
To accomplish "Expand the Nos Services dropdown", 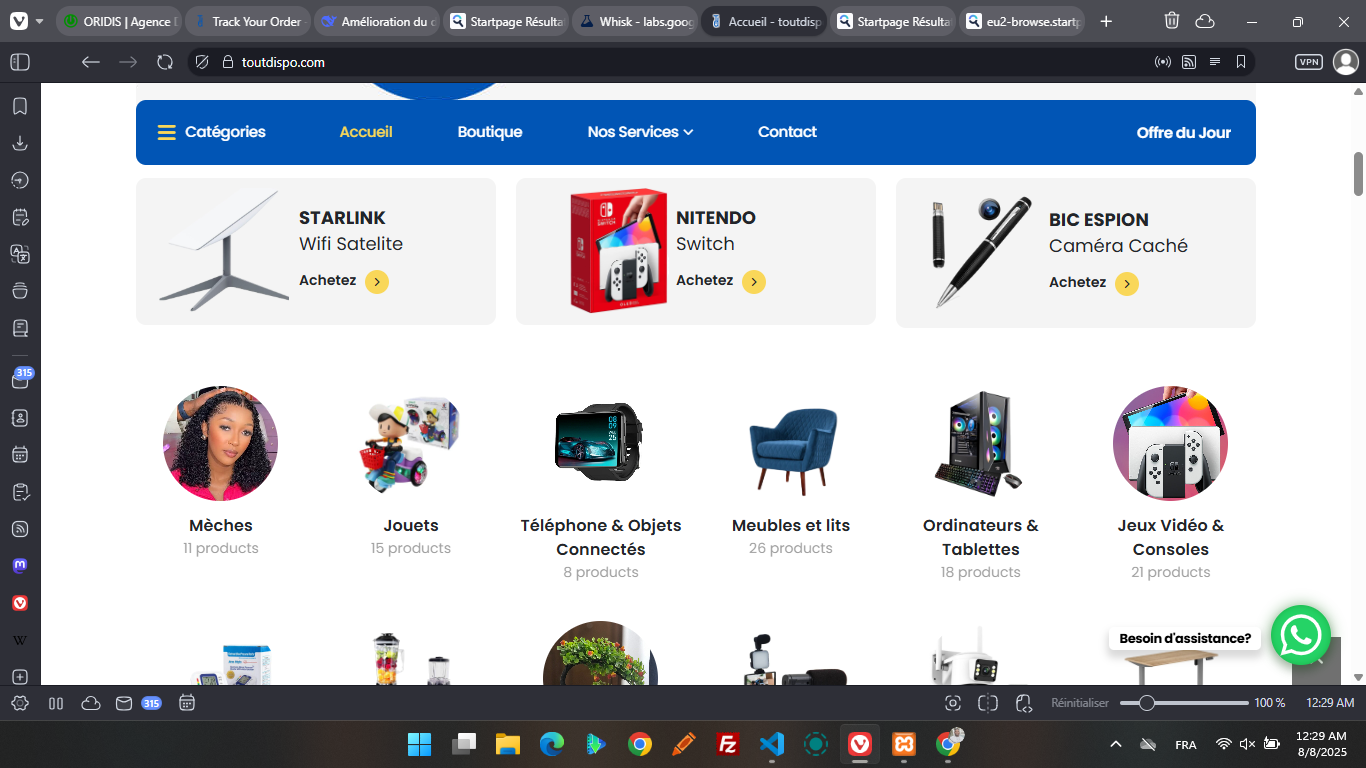I will (x=640, y=132).
